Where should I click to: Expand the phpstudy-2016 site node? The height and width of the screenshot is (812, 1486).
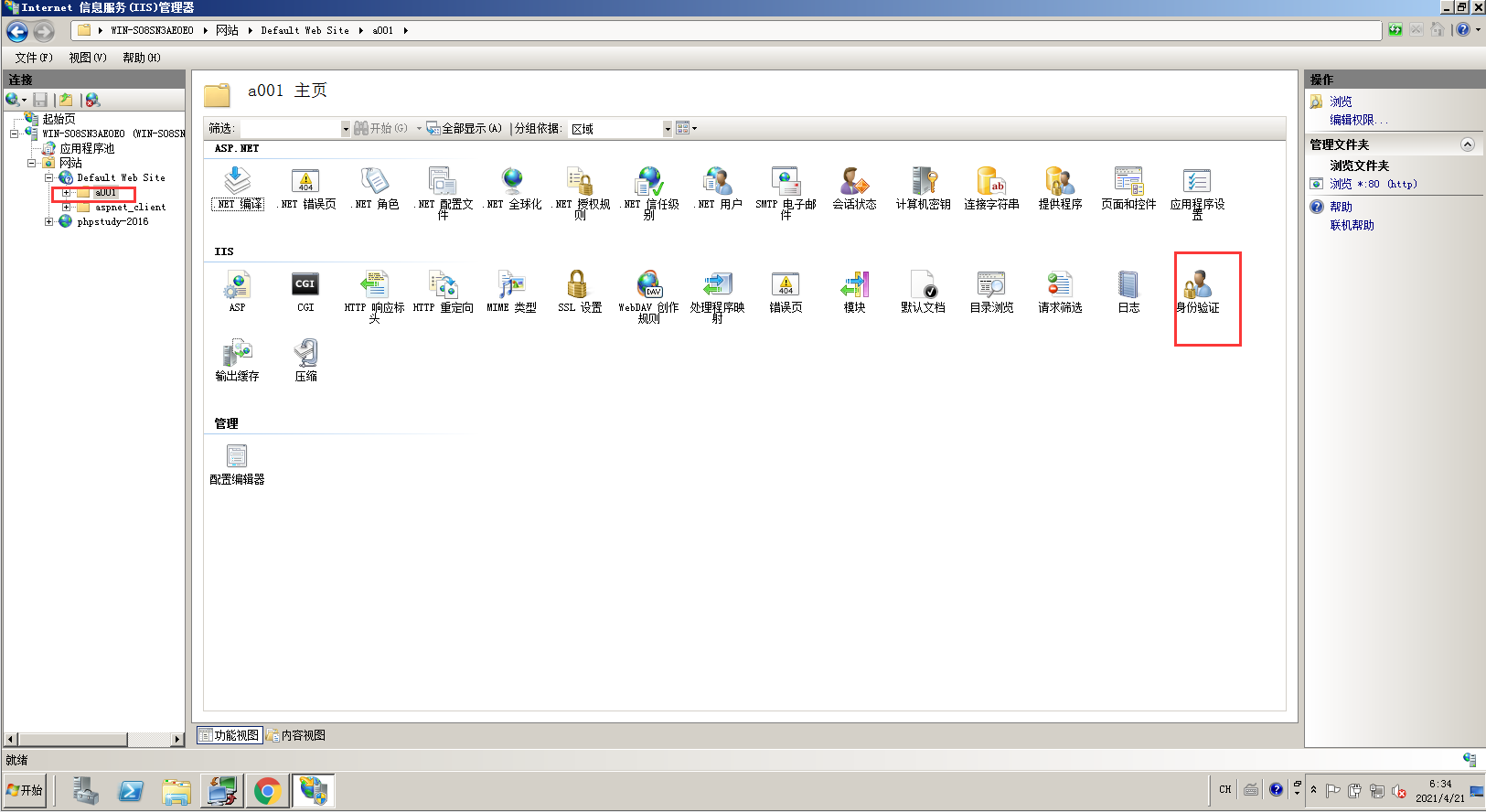(48, 221)
